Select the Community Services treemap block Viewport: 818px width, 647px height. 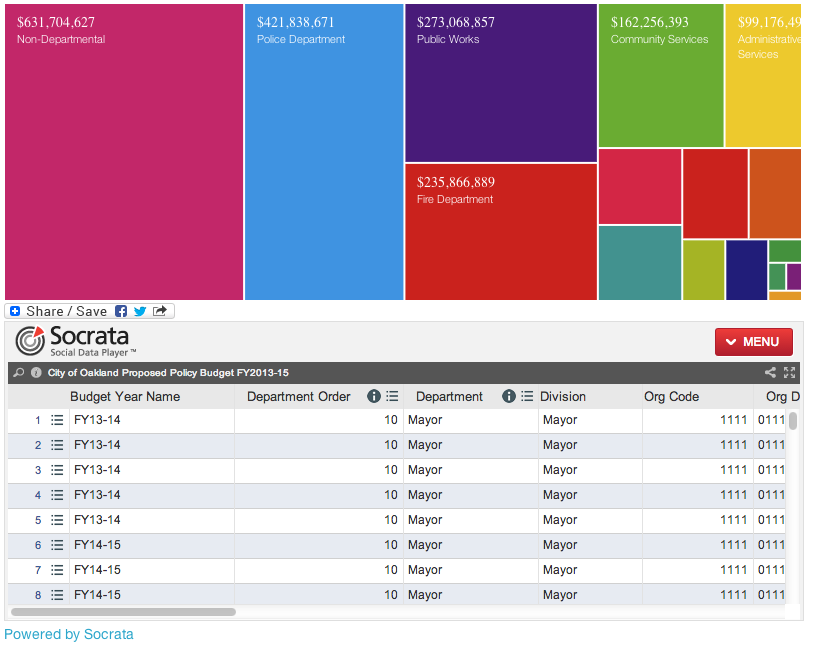(x=661, y=76)
